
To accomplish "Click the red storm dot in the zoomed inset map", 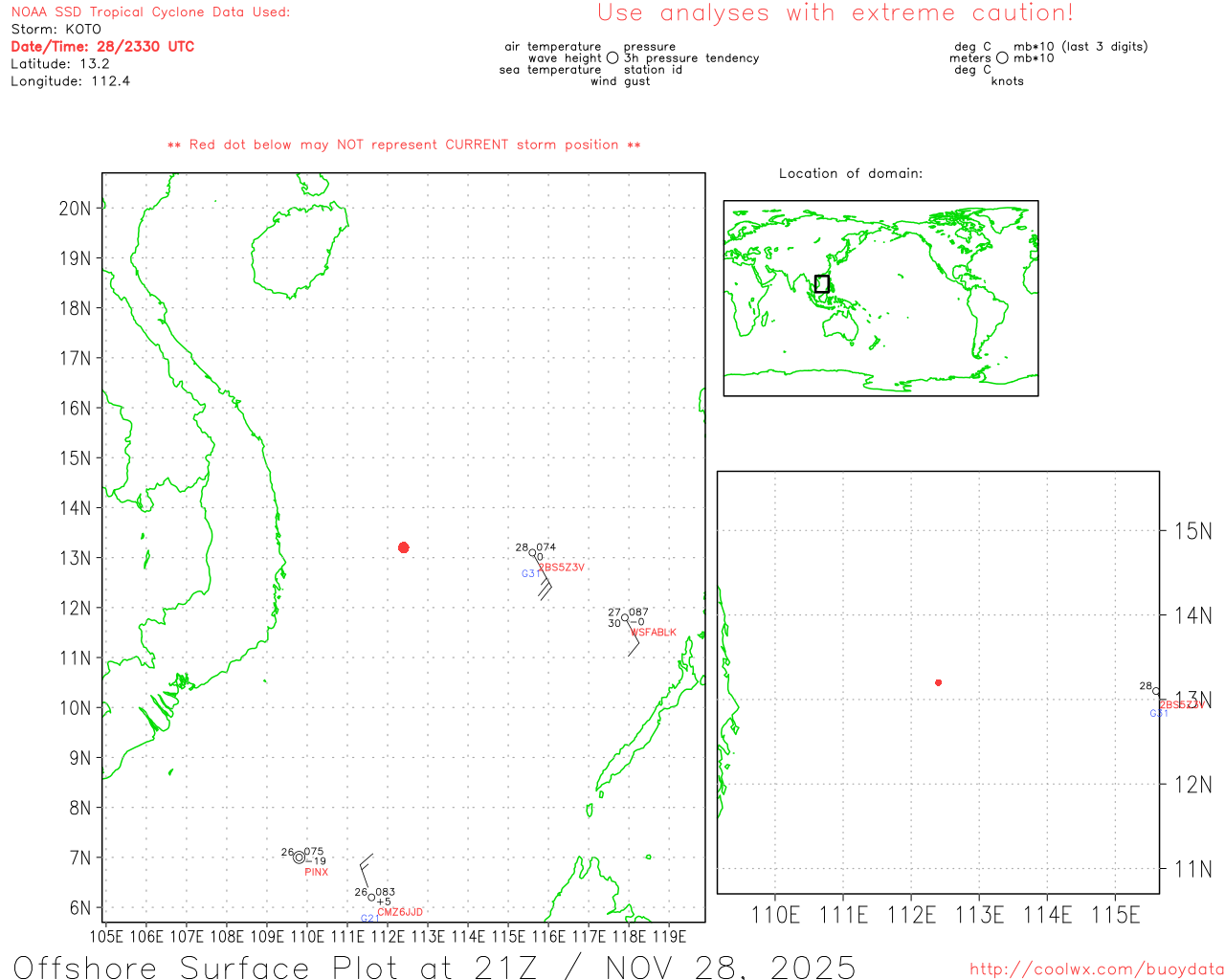I will pos(939,682).
